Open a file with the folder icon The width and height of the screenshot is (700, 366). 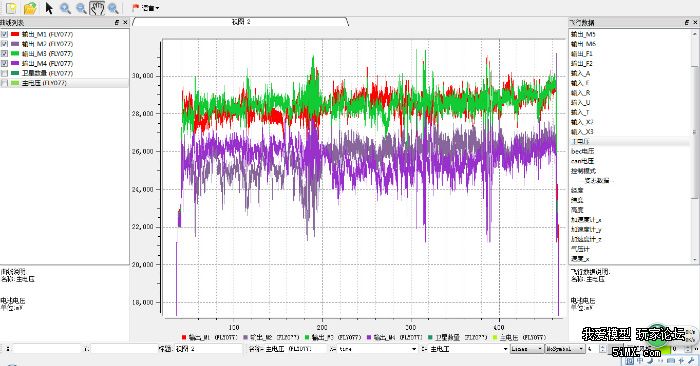30,8
